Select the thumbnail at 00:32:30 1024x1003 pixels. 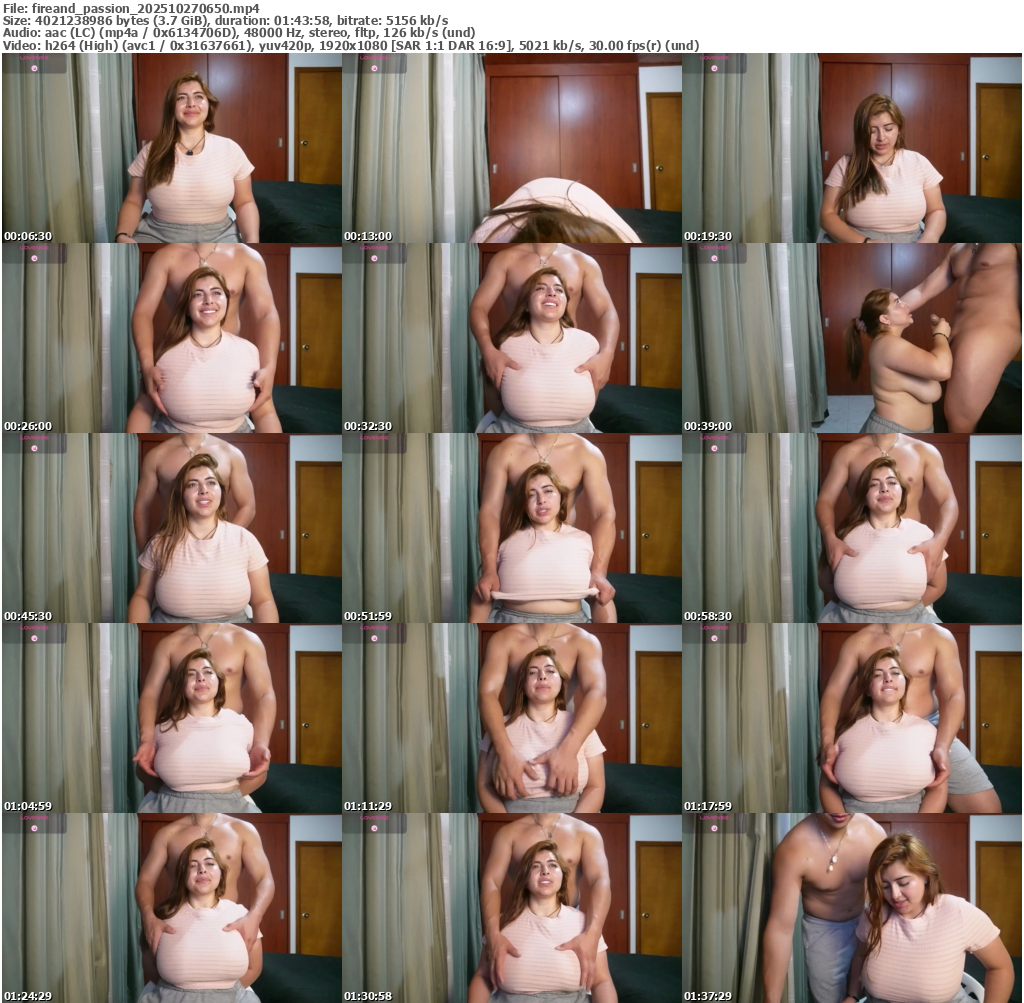click(x=512, y=338)
